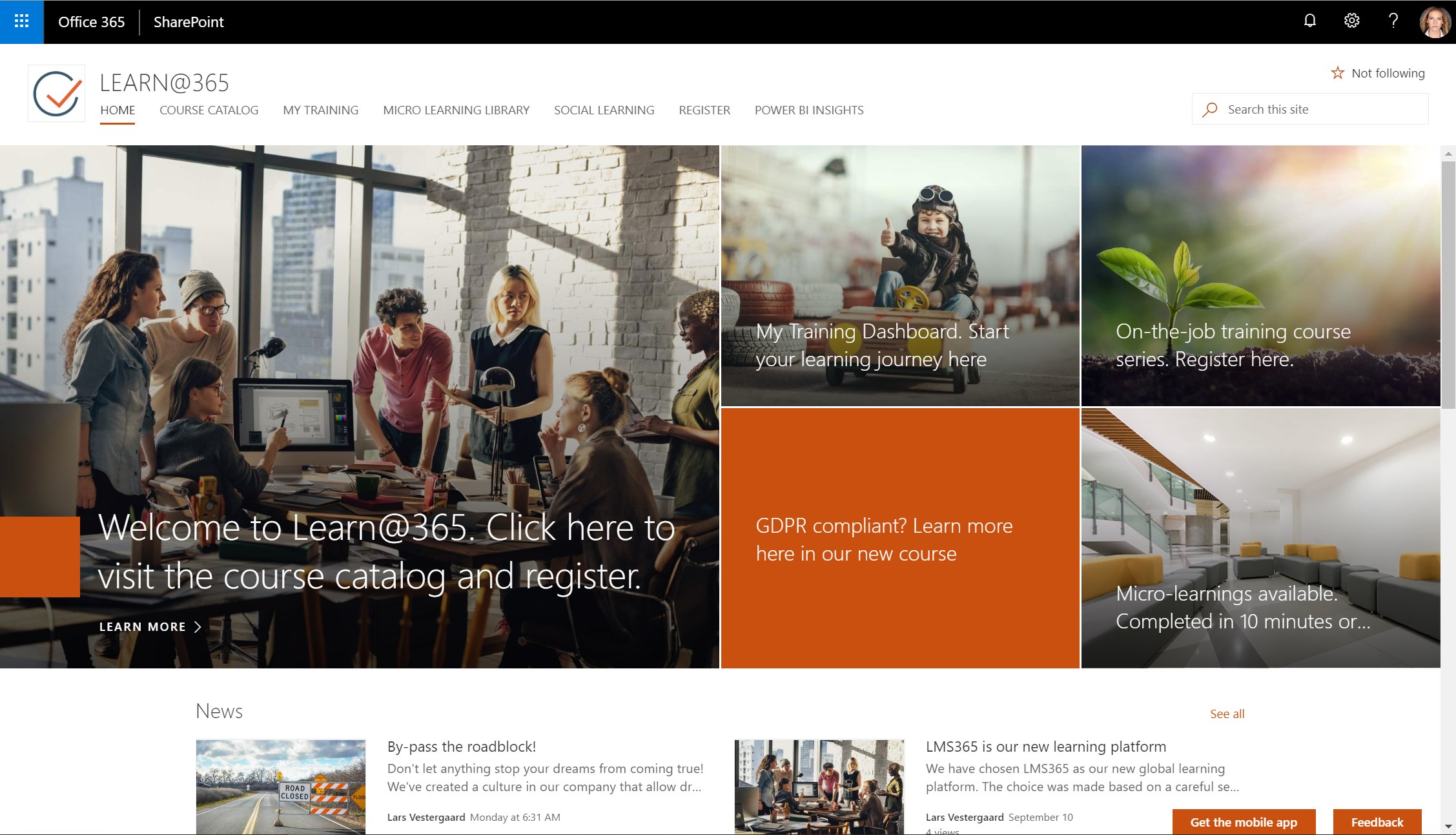Open By-pass the roadblock! news title

(462, 747)
